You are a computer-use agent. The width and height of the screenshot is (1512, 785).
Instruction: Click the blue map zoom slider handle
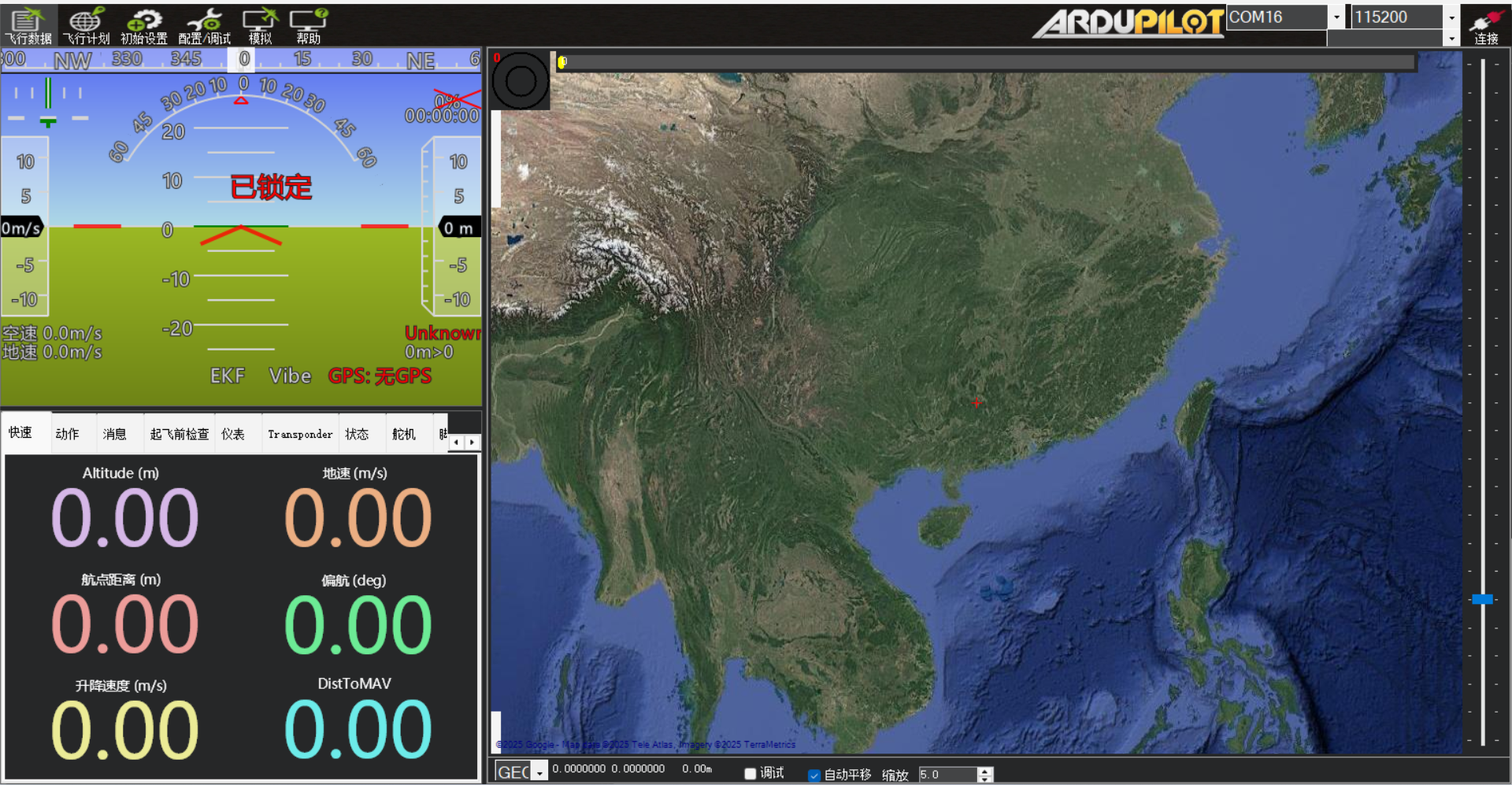tap(1482, 599)
